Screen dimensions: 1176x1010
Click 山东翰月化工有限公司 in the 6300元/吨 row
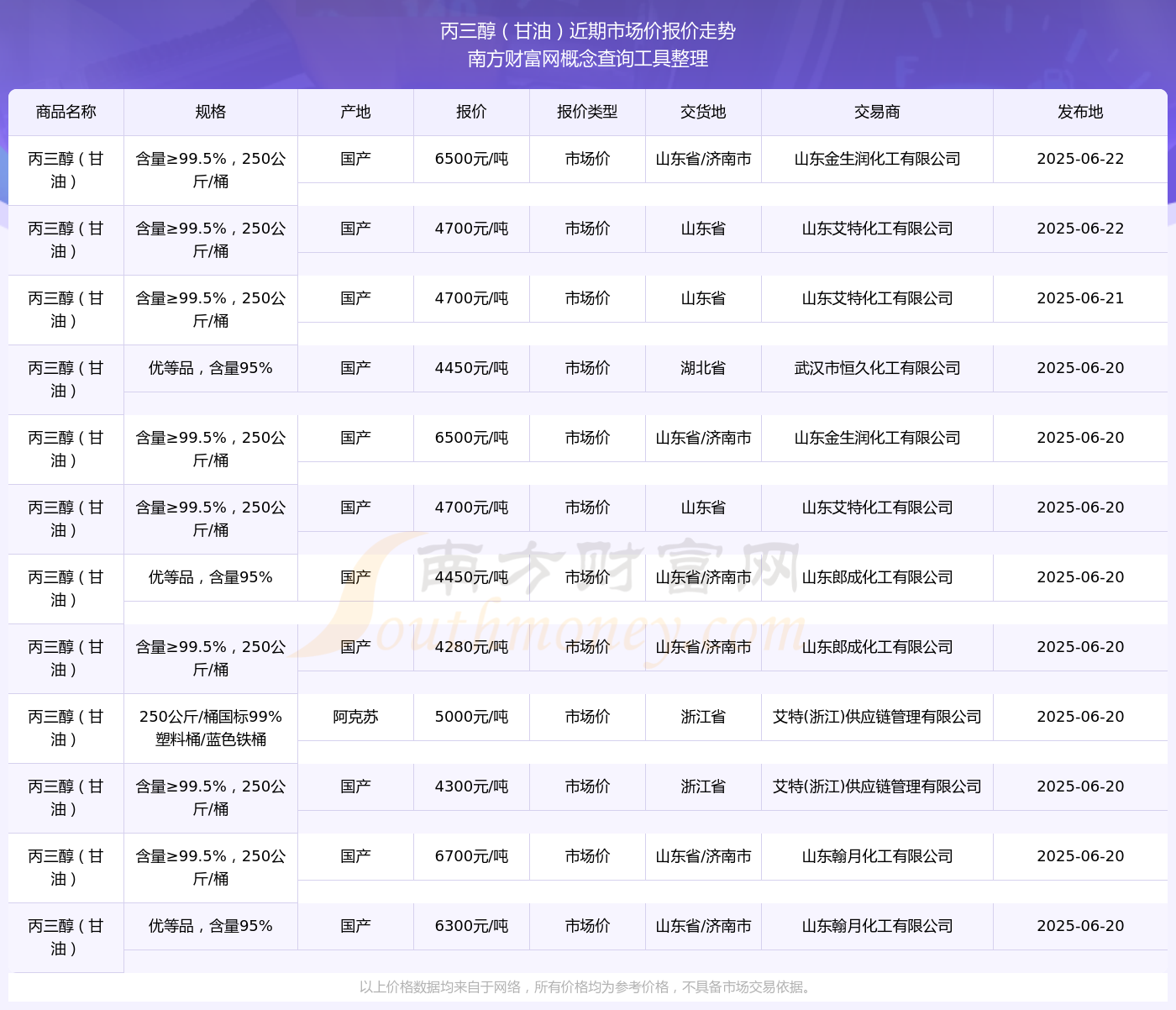(x=877, y=926)
